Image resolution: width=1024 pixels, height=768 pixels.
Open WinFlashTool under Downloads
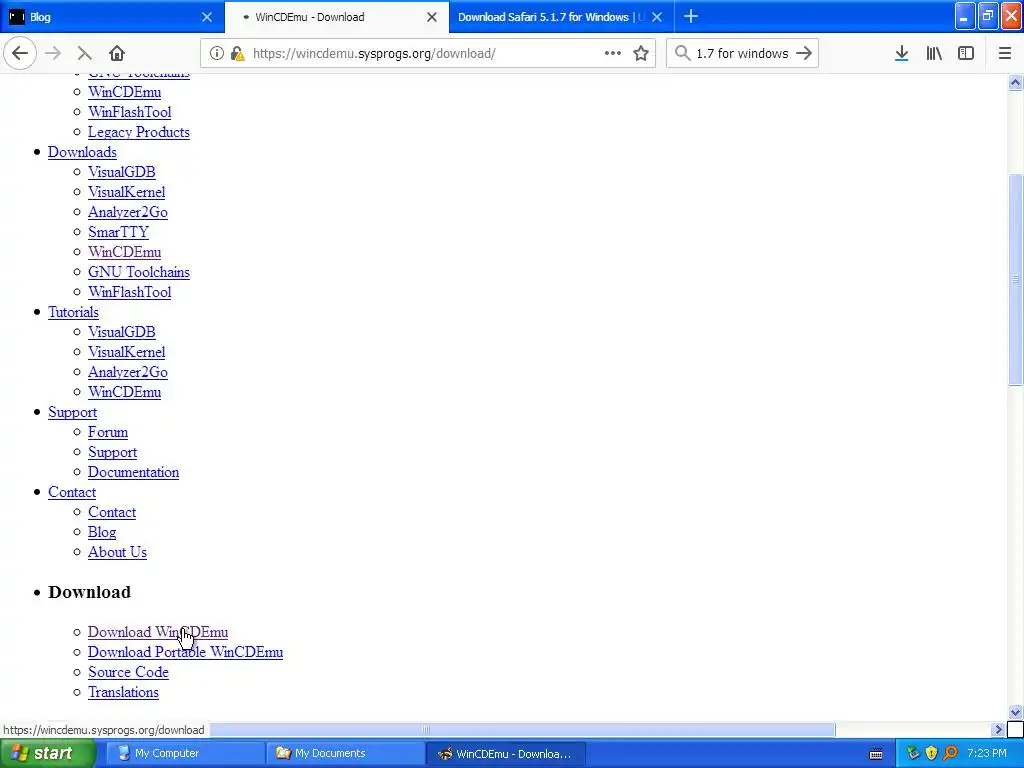(x=129, y=292)
